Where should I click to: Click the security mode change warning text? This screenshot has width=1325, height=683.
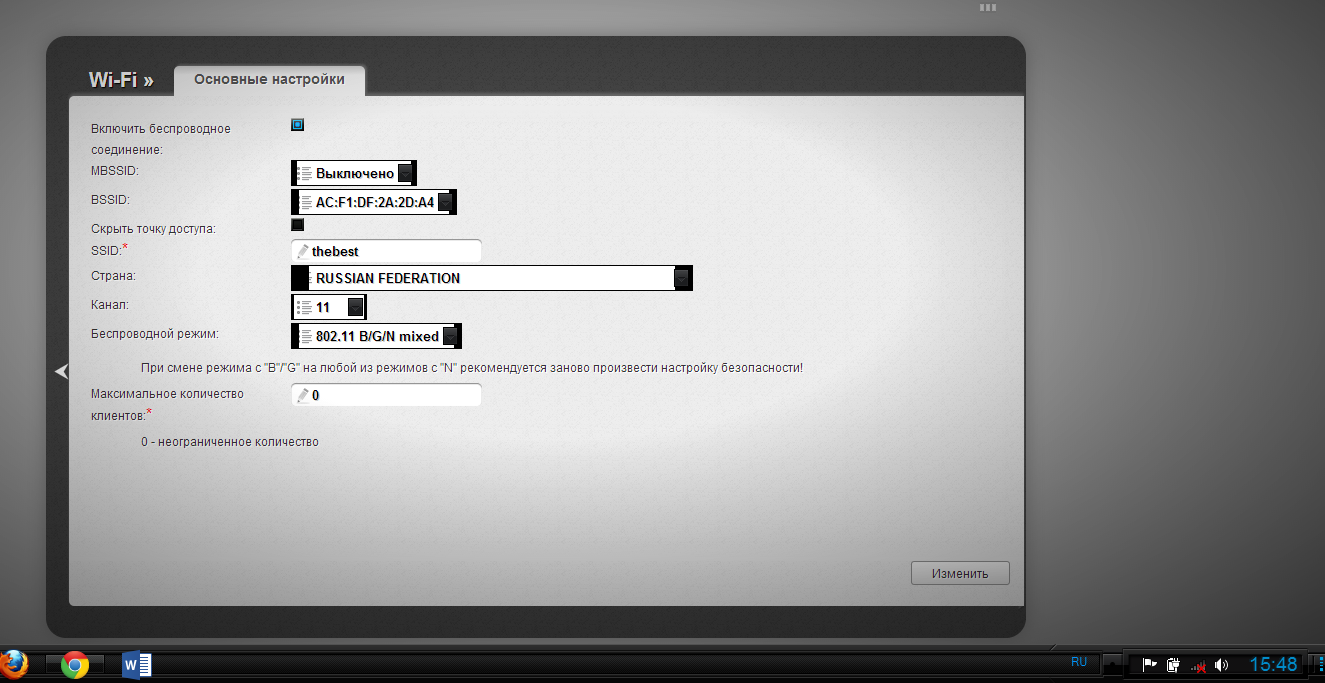point(472,368)
